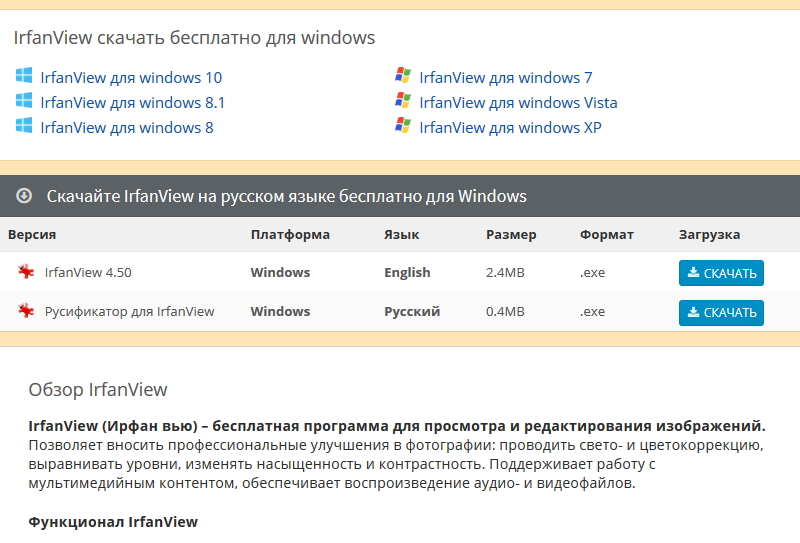Click the Русский language cell
This screenshot has width=800, height=543.
click(412, 312)
